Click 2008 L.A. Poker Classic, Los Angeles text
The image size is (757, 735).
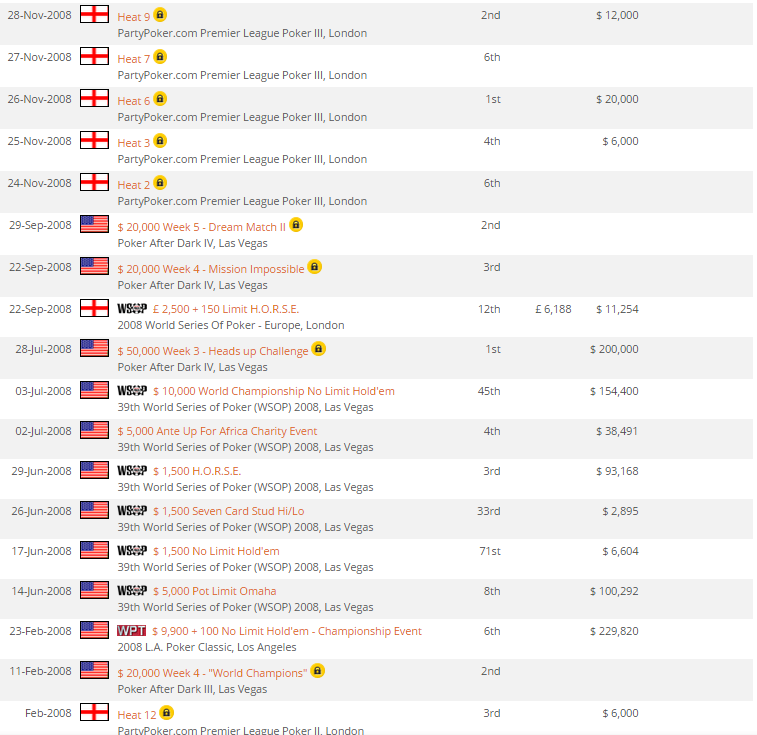point(207,647)
